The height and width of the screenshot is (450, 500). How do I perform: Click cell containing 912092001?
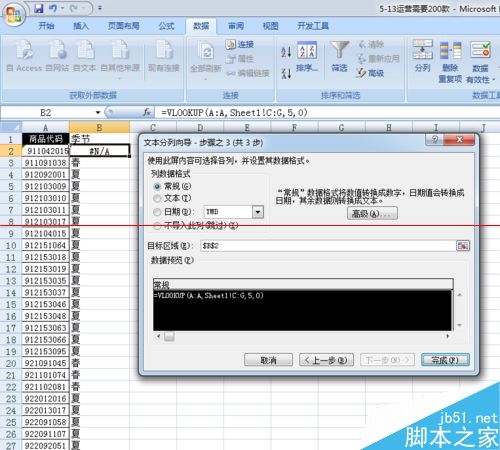click(x=45, y=174)
